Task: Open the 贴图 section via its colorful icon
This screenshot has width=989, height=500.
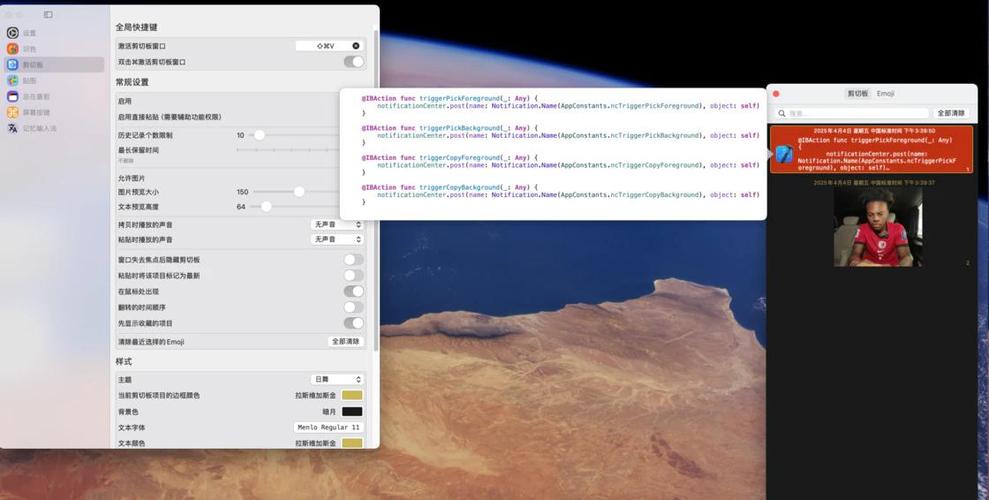Action: (x=13, y=81)
